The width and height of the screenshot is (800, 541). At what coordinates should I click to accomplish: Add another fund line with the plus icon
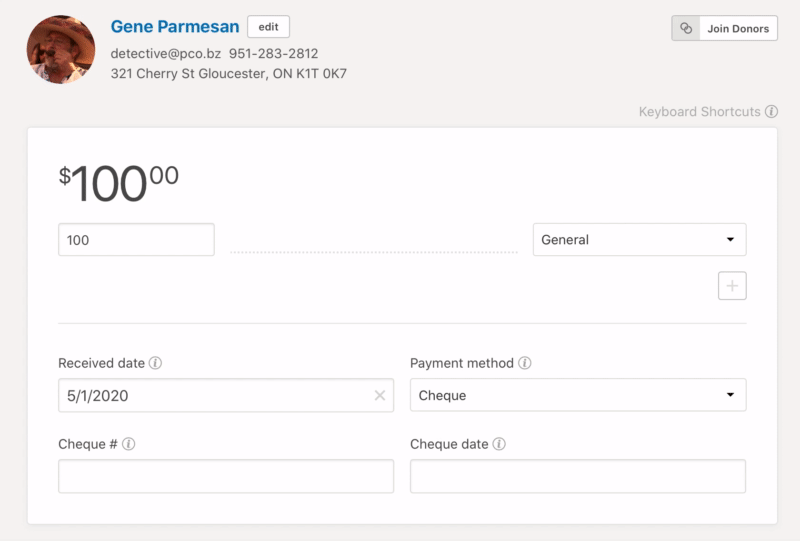[732, 286]
